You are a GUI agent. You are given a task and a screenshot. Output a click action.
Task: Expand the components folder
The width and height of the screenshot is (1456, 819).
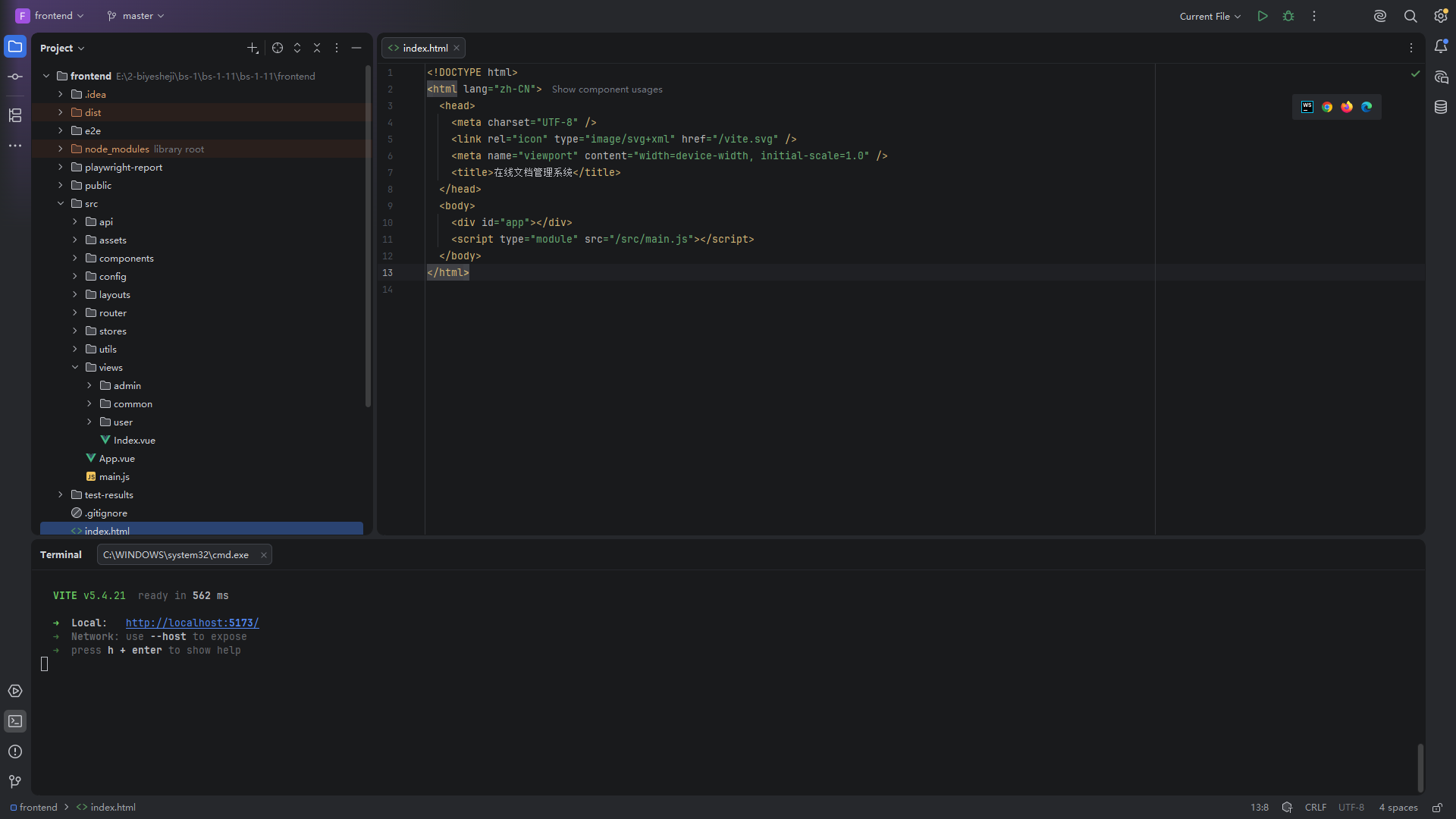75,258
